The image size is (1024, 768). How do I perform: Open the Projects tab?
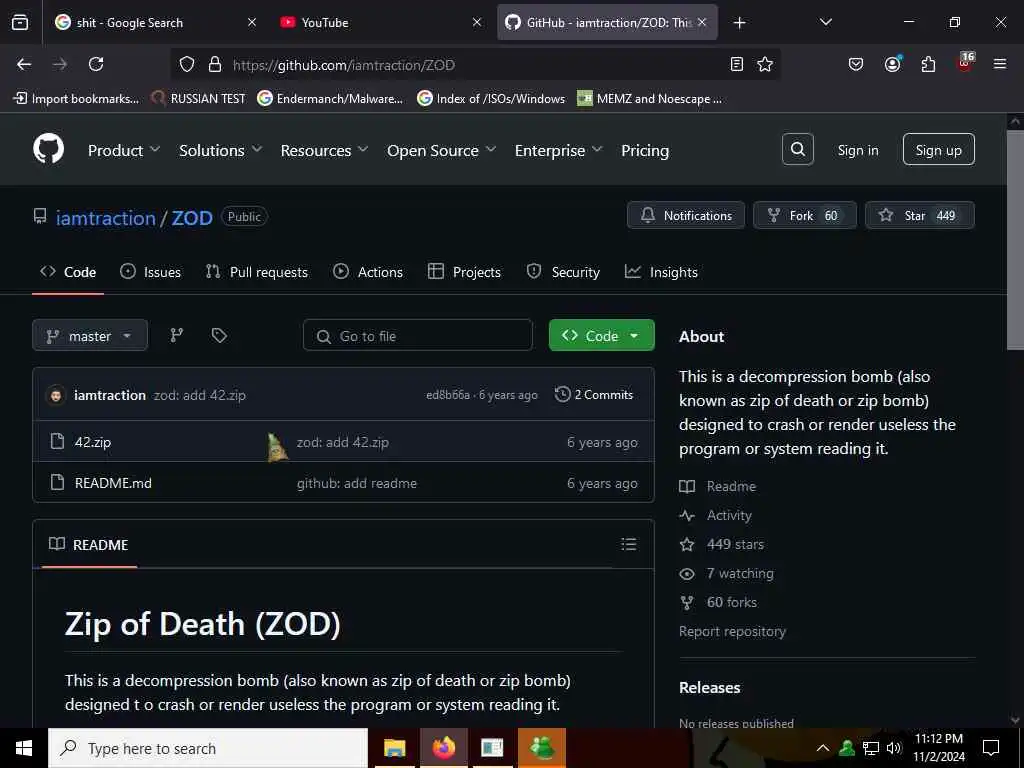464,272
